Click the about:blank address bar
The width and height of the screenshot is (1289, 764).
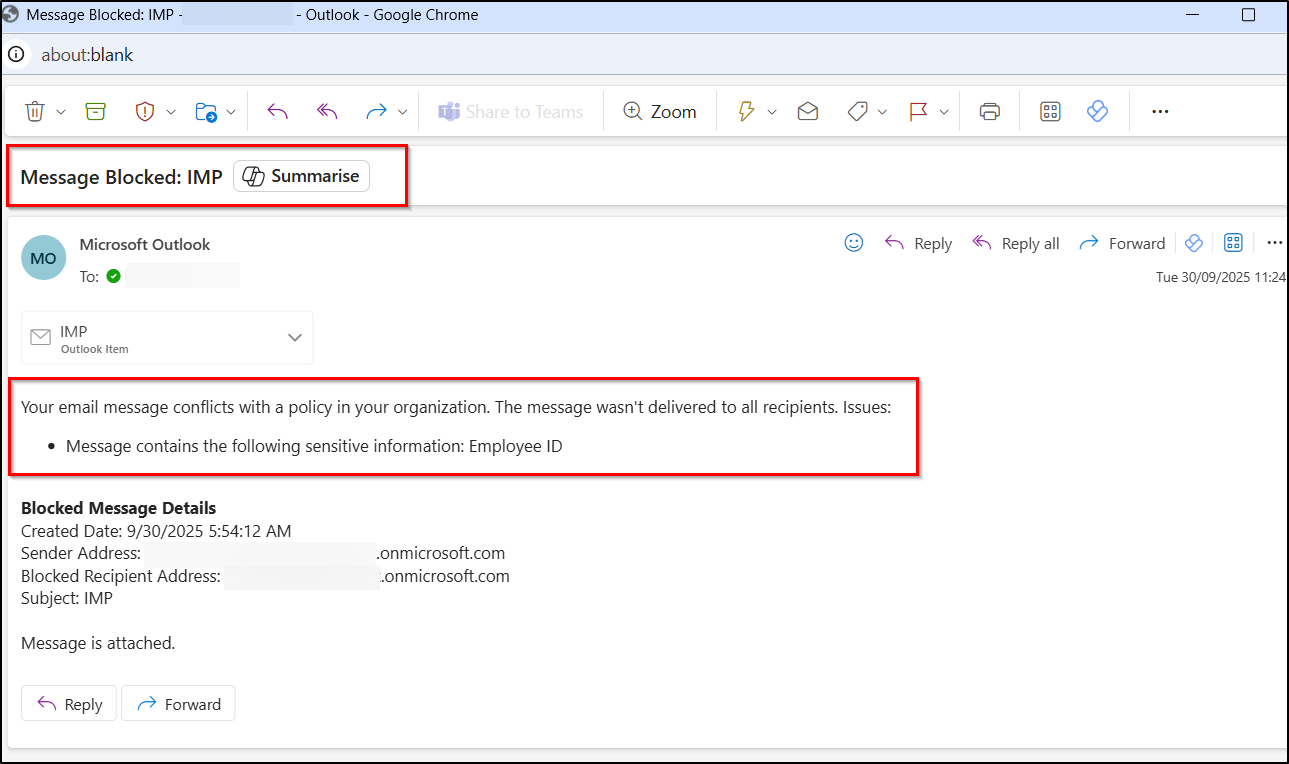pyautogui.click(x=87, y=55)
